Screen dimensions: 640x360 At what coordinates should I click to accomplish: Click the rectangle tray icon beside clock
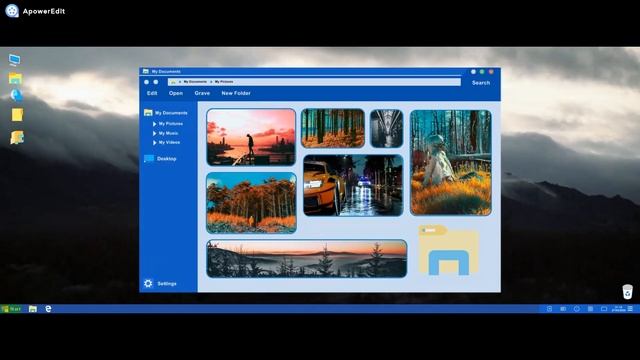coord(604,309)
